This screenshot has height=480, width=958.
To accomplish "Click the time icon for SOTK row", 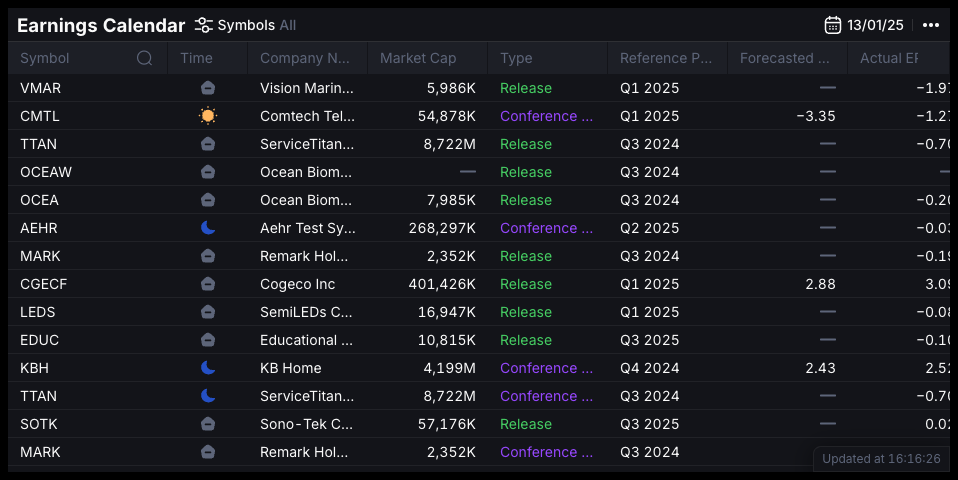I will pos(208,424).
